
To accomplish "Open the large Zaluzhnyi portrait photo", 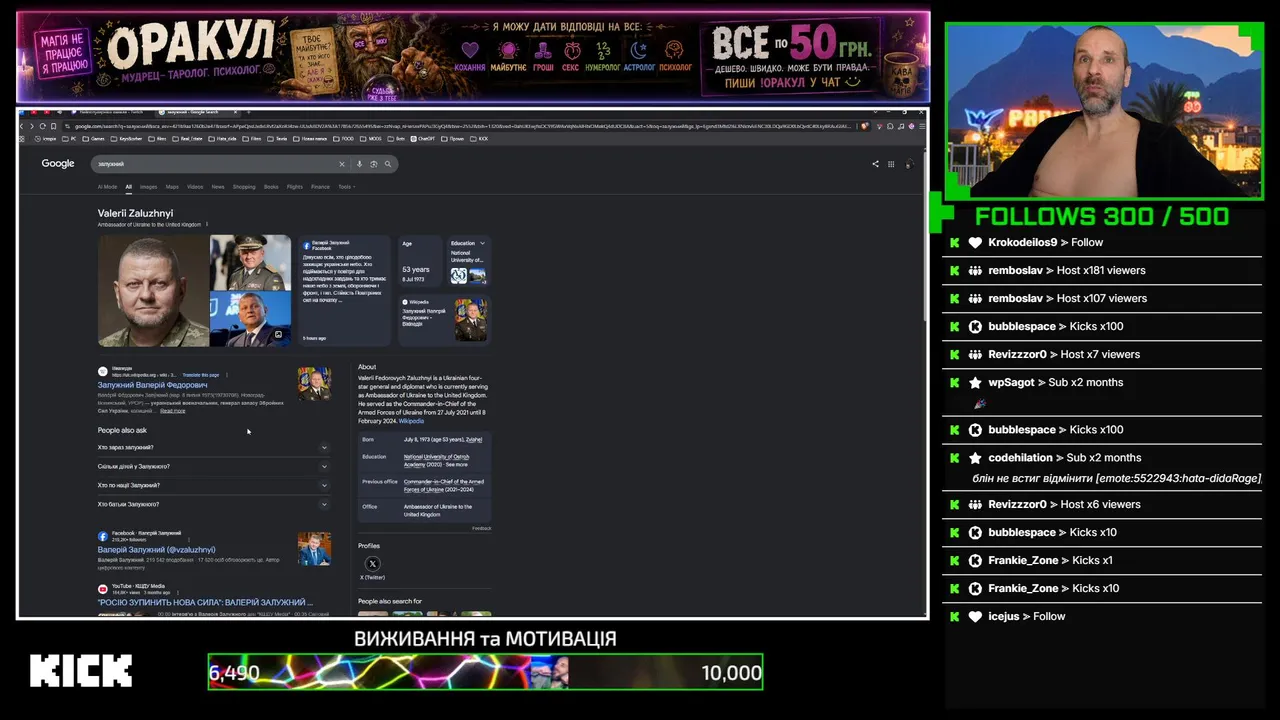I will coord(153,291).
